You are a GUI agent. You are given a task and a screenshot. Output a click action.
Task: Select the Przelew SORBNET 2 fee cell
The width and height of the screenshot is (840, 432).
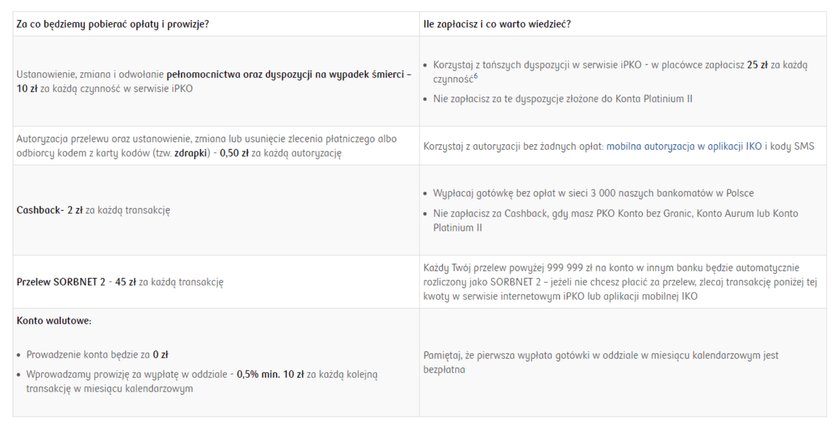coord(216,282)
